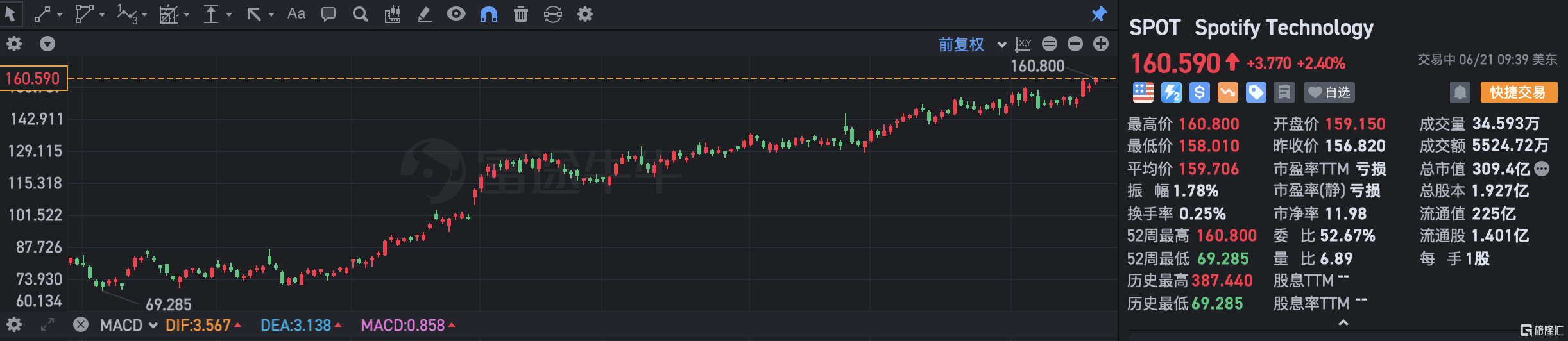Toggle the blue pin on chart toolbar
The height and width of the screenshot is (341, 1568).
[1099, 13]
